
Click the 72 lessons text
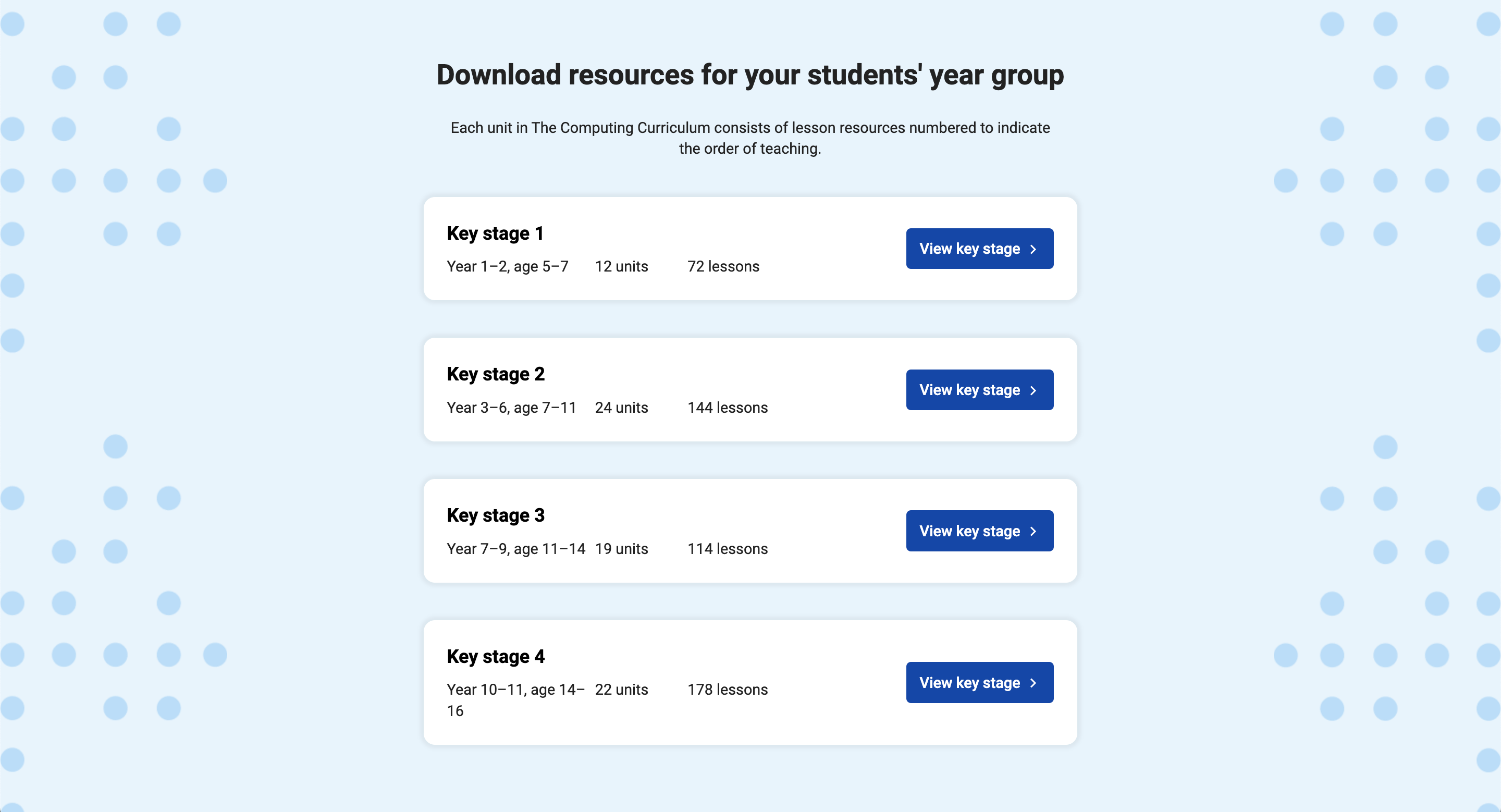tap(723, 266)
